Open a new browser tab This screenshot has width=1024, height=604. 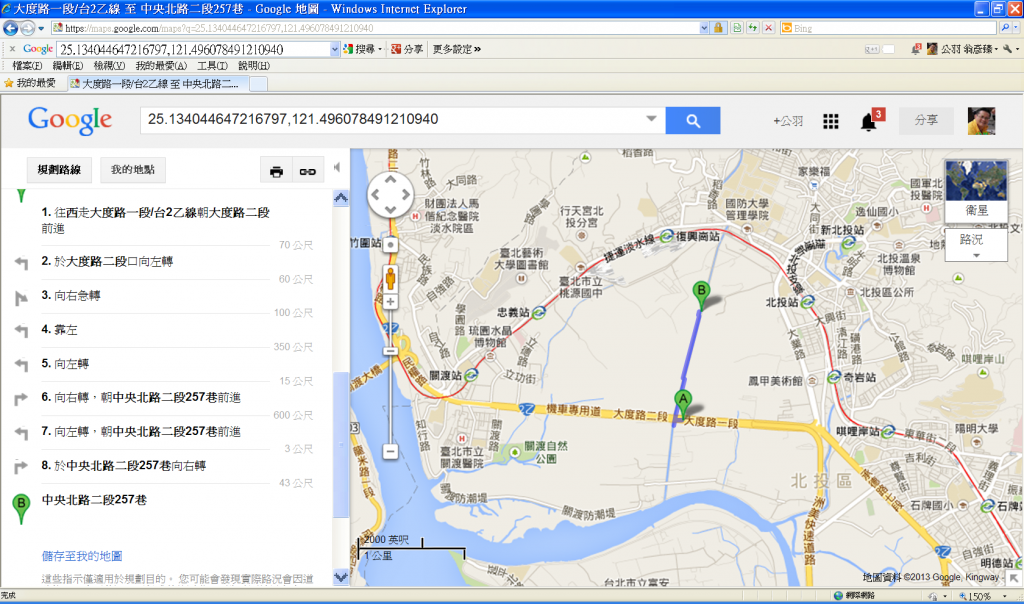[258, 84]
